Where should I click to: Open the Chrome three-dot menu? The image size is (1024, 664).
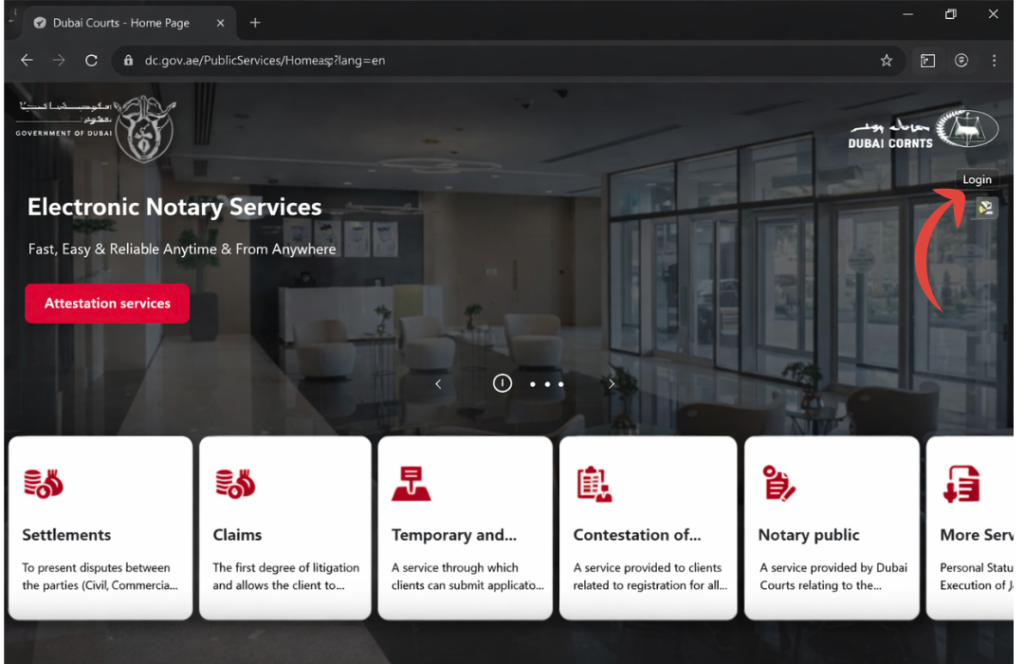point(994,60)
